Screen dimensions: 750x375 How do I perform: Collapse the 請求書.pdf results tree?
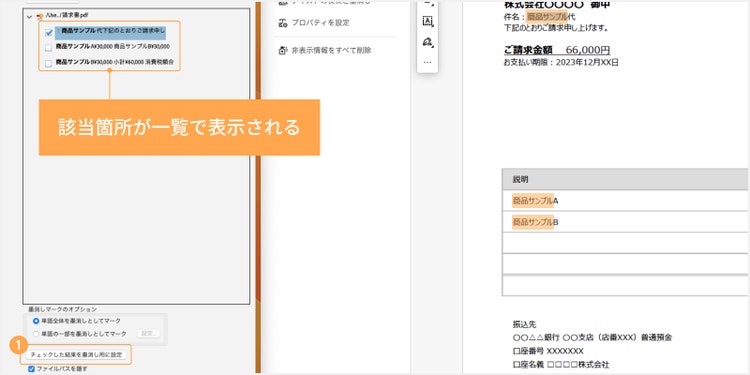29,16
